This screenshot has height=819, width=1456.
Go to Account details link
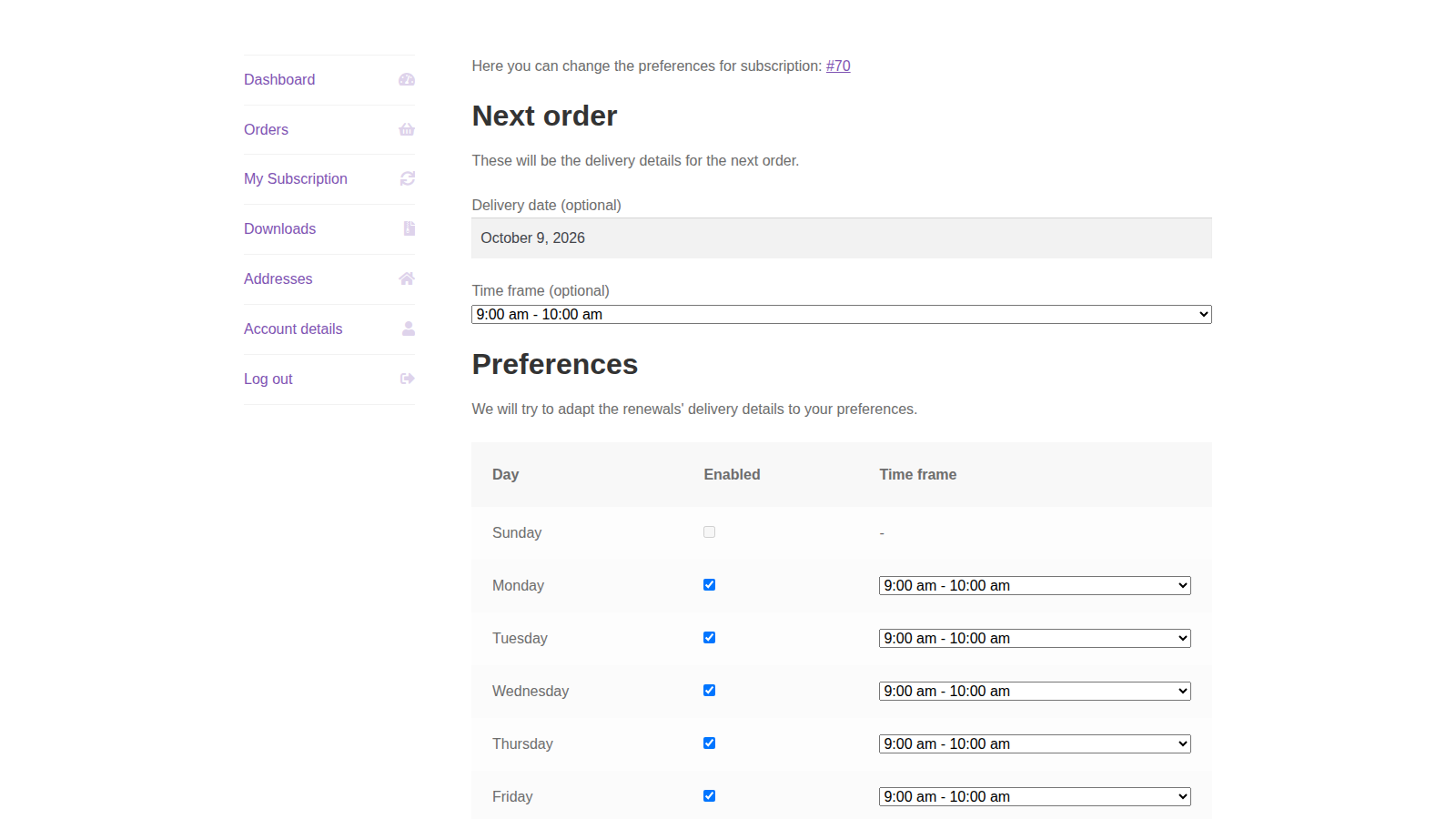293,329
